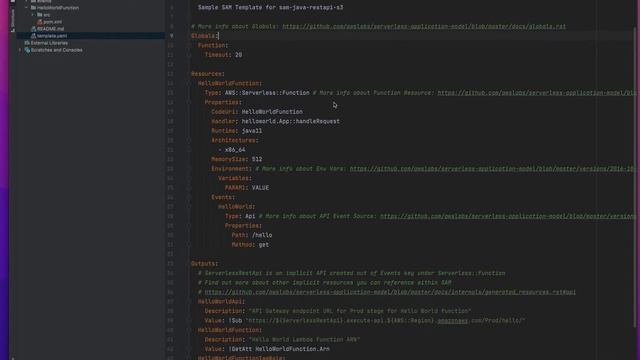
Task: Click the HelloWorldFunction folder icon
Action: click(33, 8)
